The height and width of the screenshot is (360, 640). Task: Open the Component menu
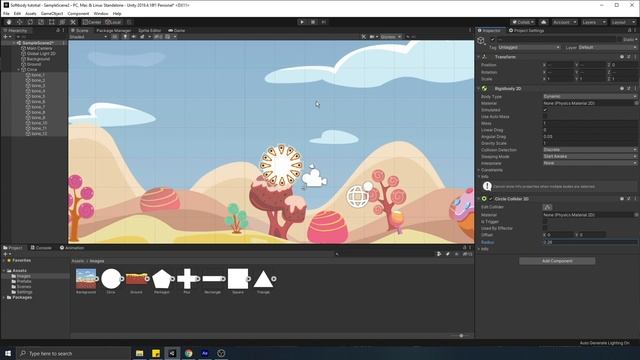(78, 13)
